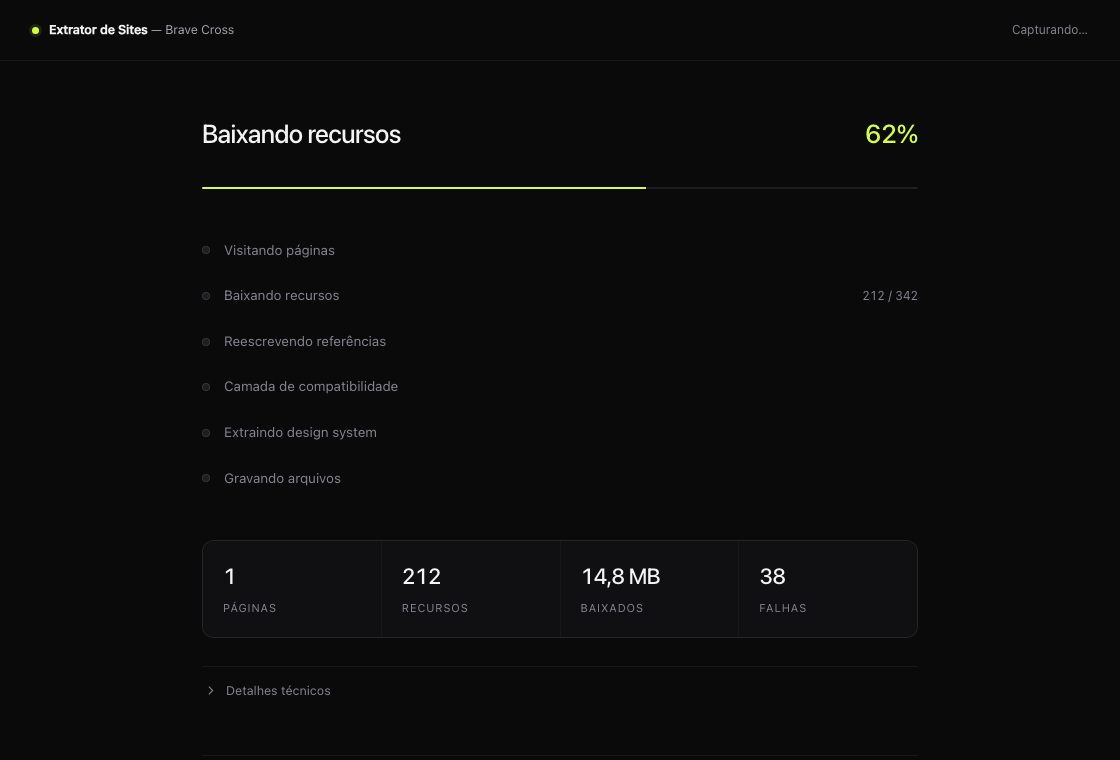Open the Detalhes técnicos label

point(278,691)
